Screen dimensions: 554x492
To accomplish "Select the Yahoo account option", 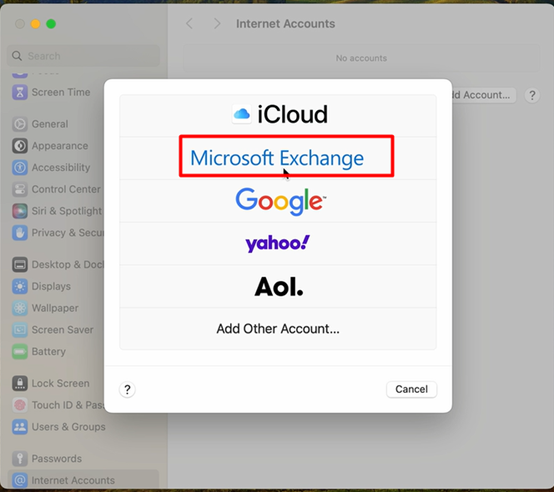I will click(278, 243).
